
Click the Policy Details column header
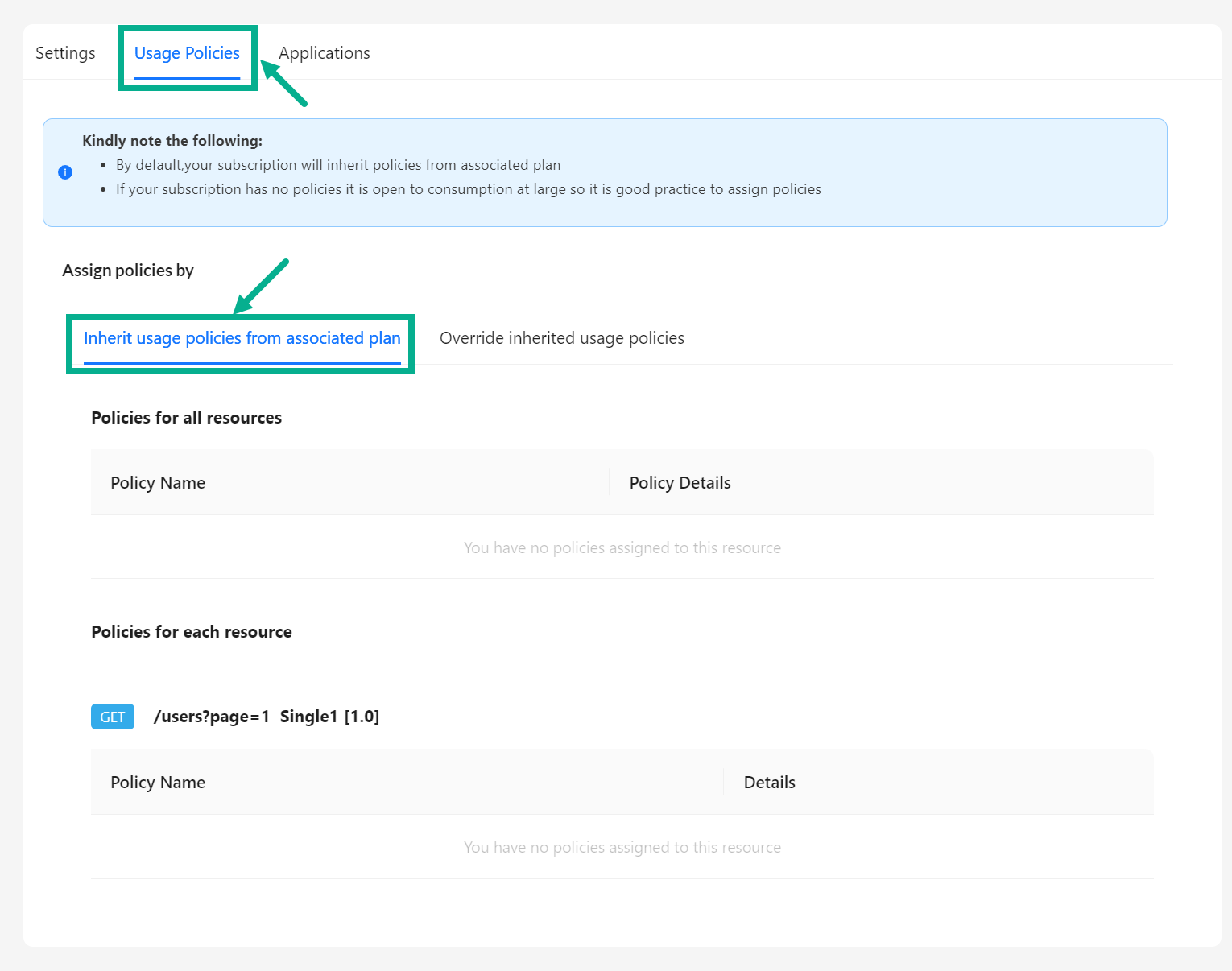pyautogui.click(x=680, y=482)
